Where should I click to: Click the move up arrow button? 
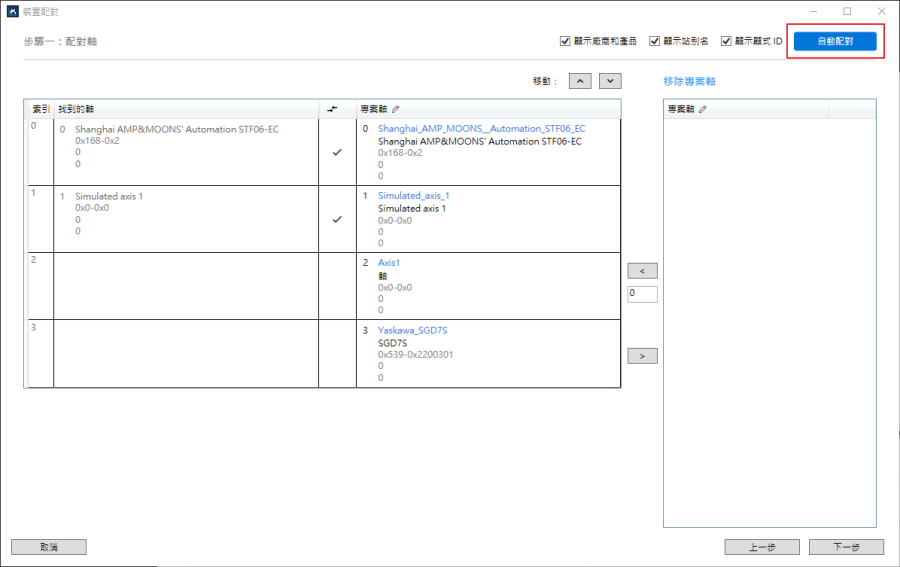[x=580, y=81]
